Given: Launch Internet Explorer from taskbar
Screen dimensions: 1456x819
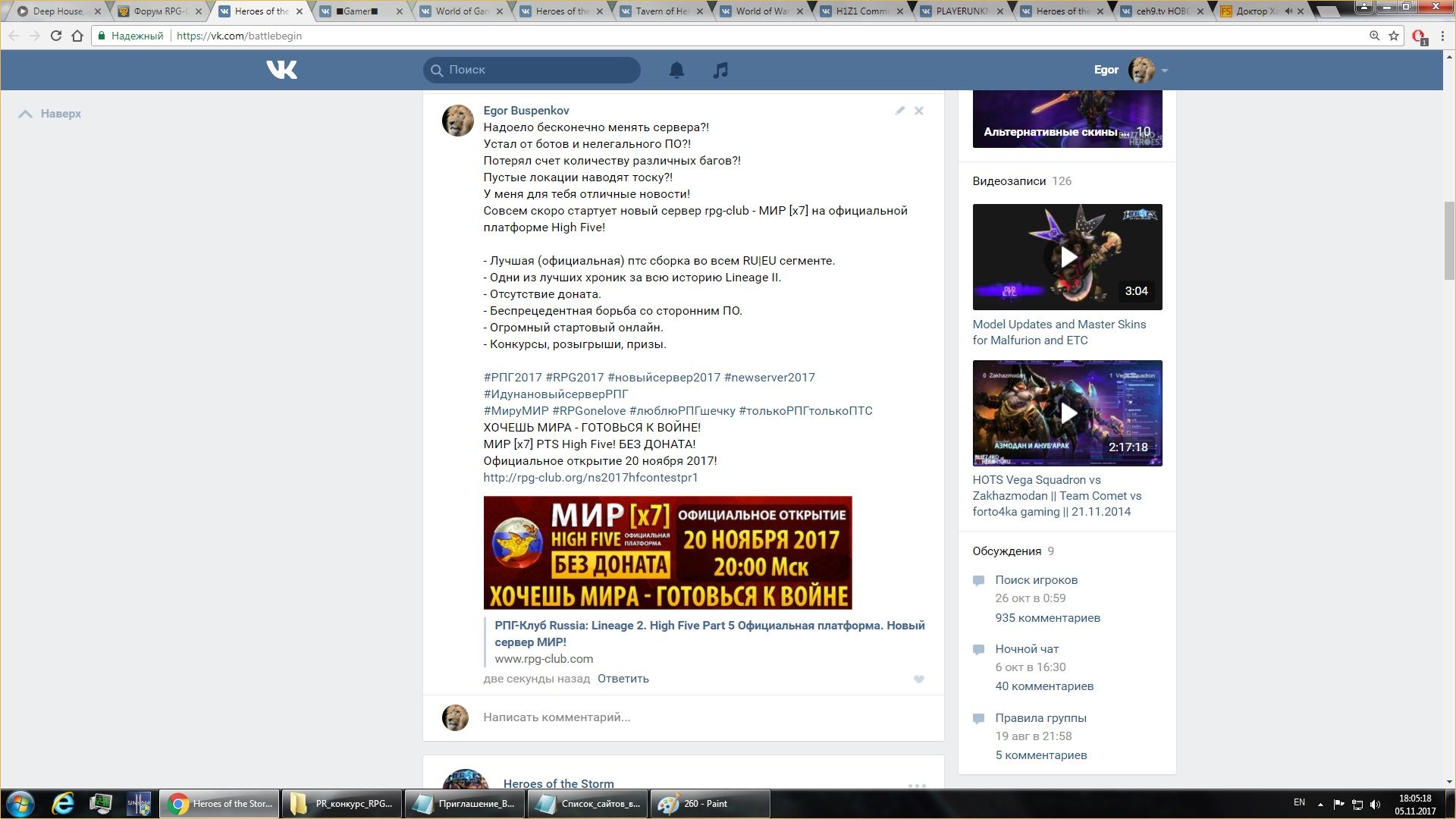Looking at the screenshot, I should tap(63, 804).
